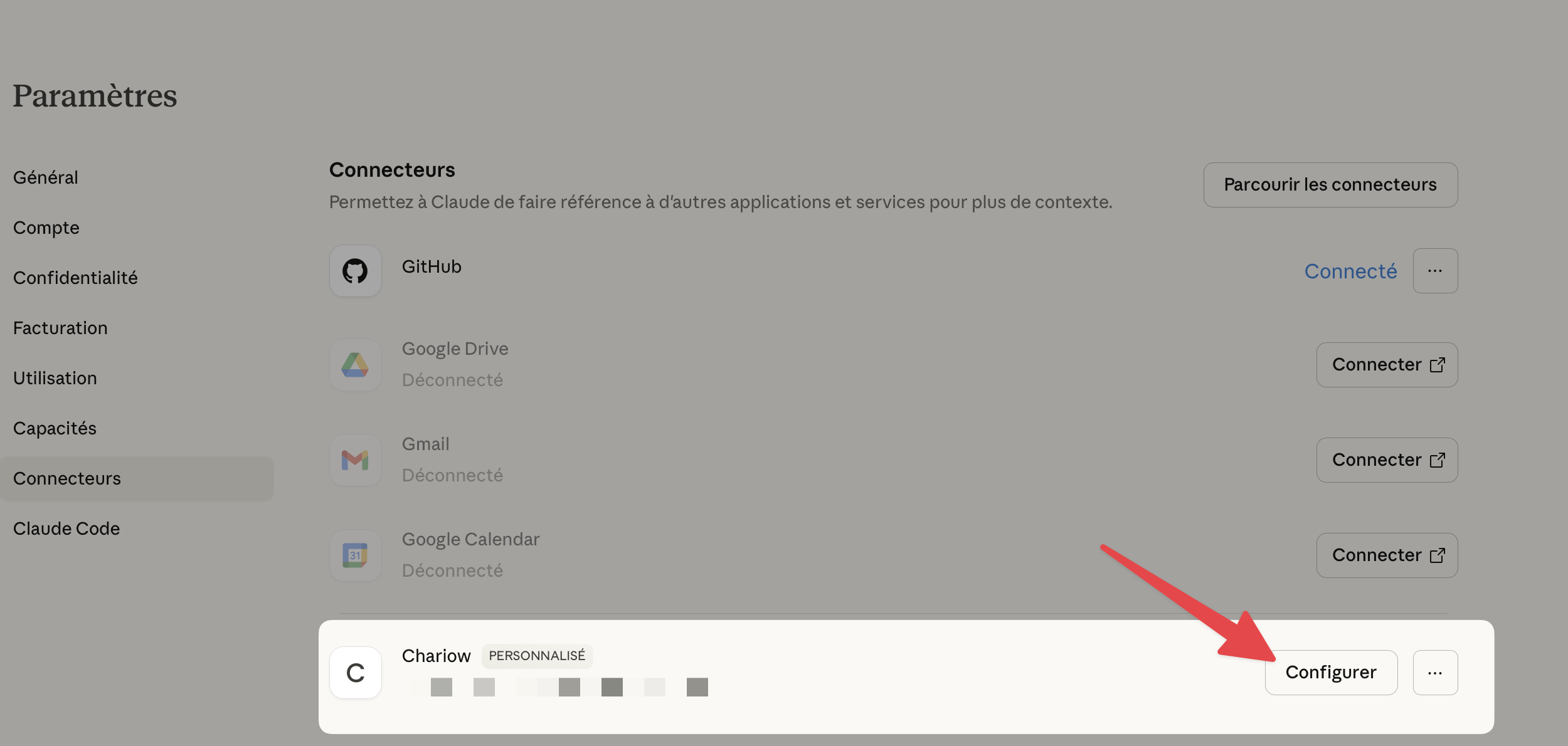Viewport: 1568px width, 746px height.
Task: Click the Connecté status link for GitHub
Action: [x=1350, y=271]
